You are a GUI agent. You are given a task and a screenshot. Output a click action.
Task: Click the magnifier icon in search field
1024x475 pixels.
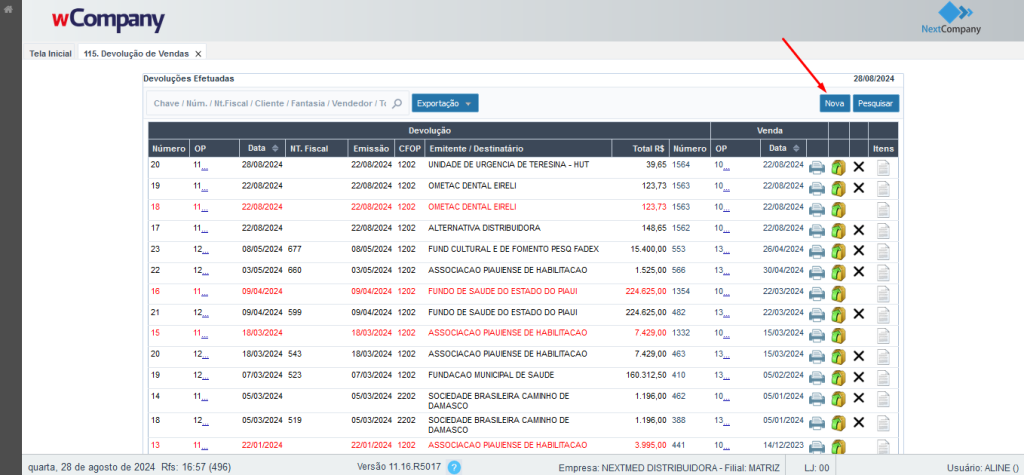[397, 103]
